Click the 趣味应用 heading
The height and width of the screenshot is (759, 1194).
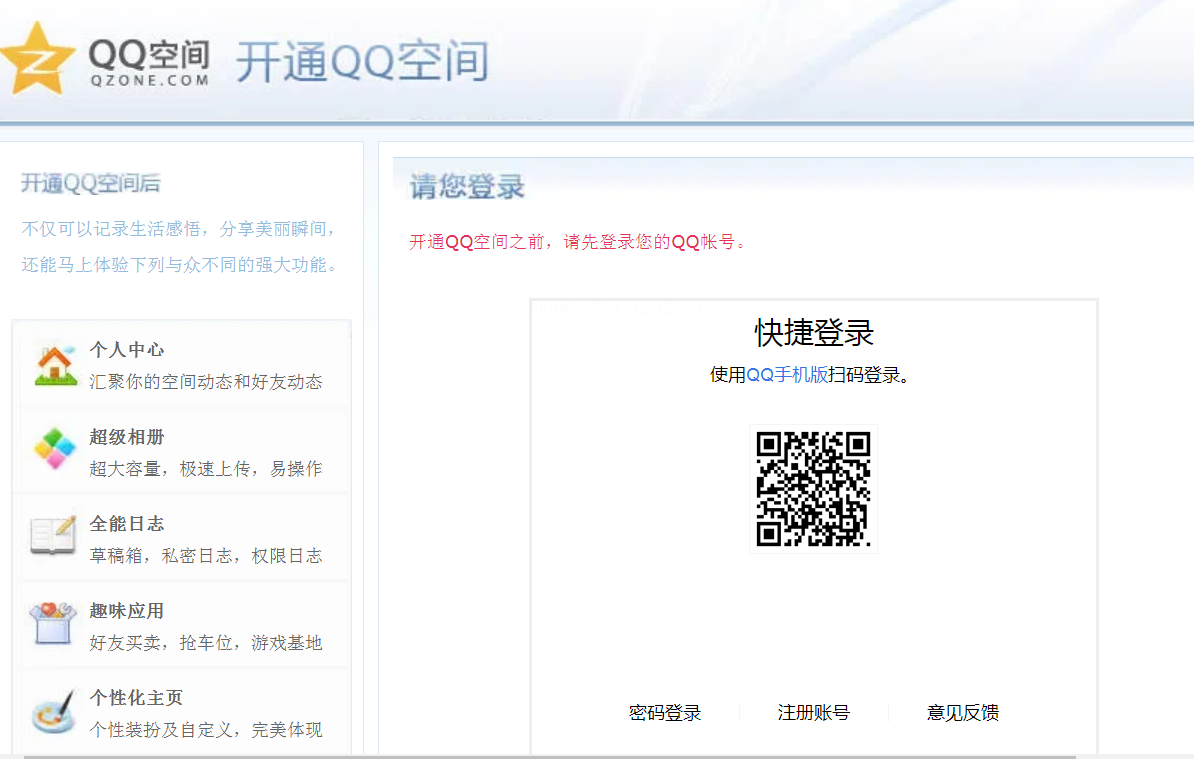tap(126, 611)
